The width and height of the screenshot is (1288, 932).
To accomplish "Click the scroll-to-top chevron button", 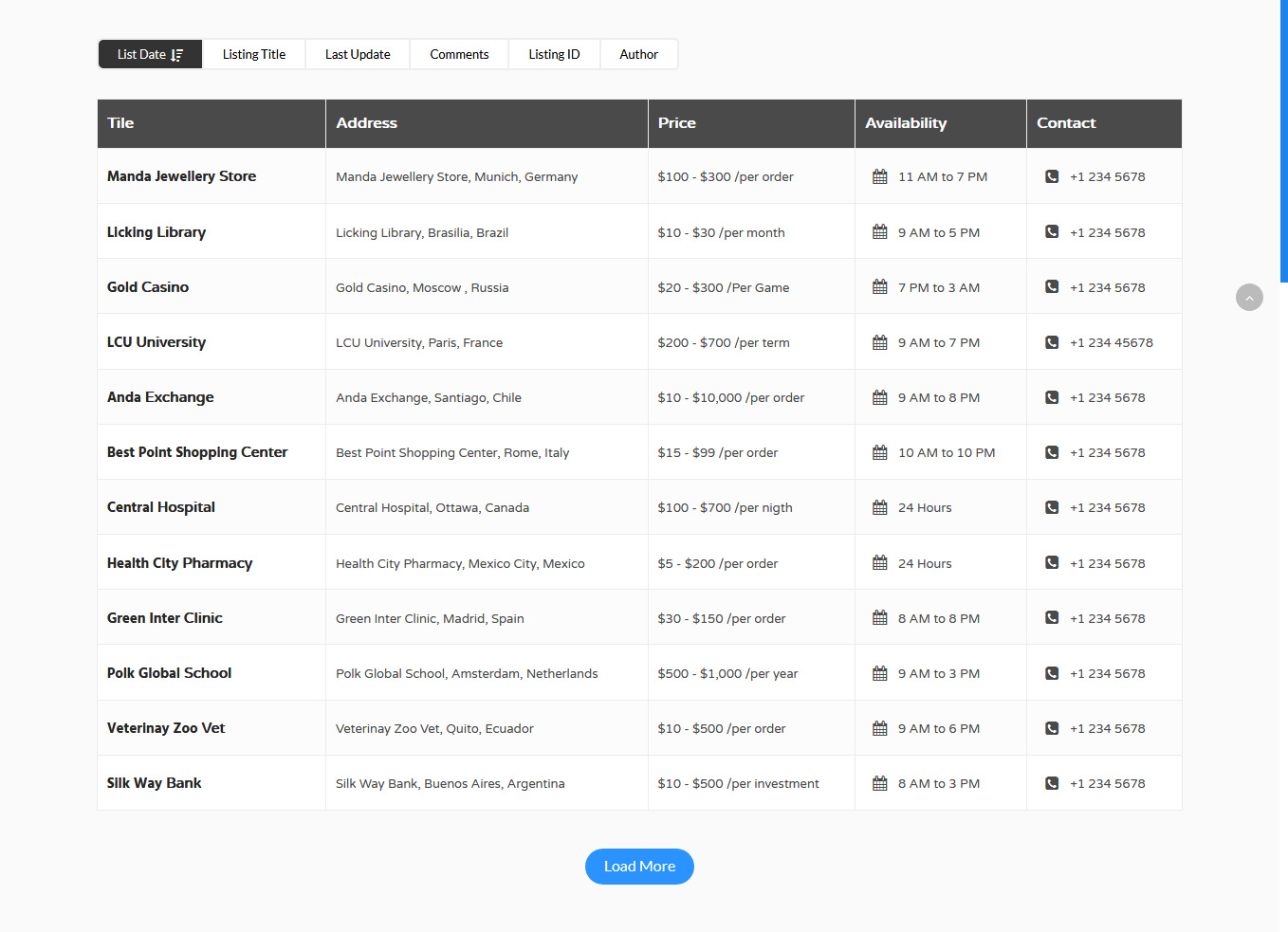I will (1249, 298).
